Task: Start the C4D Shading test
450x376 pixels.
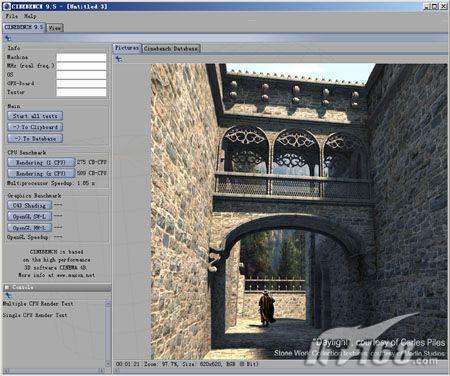Action: coord(30,205)
